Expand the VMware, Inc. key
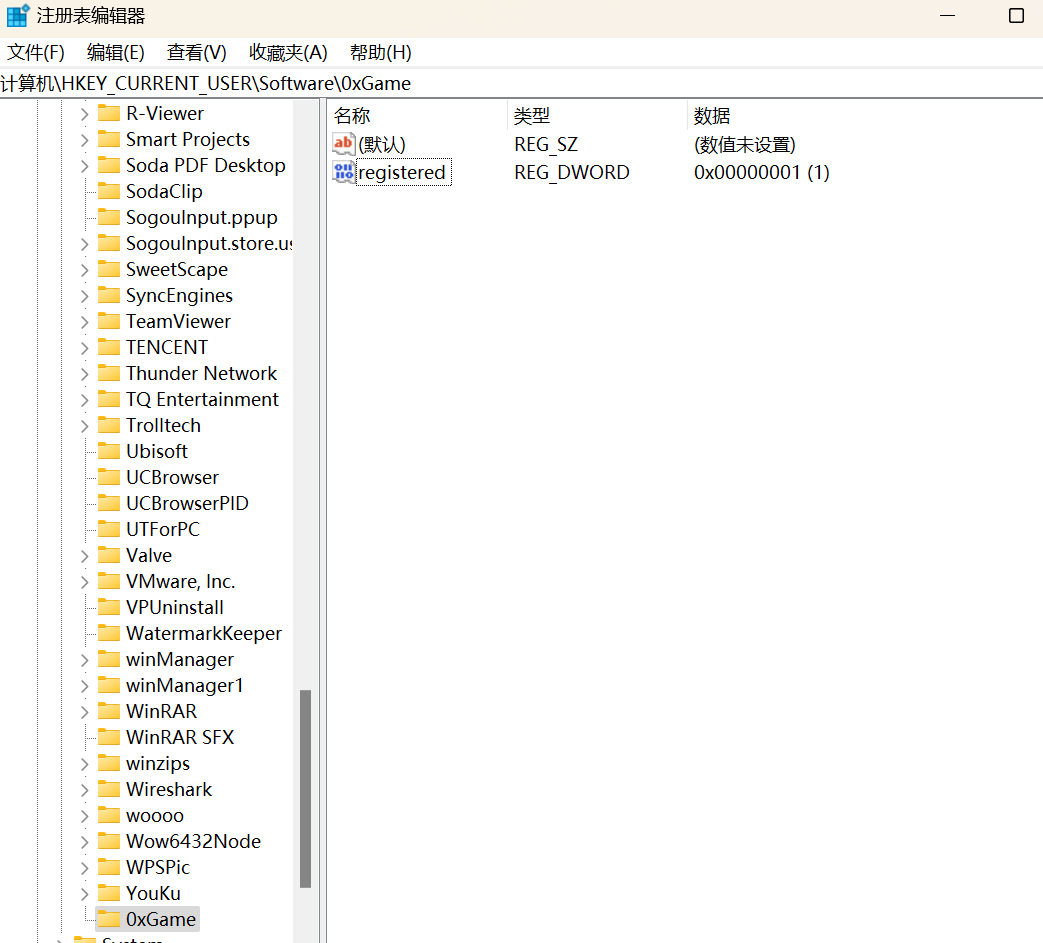This screenshot has height=943, width=1043. pyautogui.click(x=84, y=581)
